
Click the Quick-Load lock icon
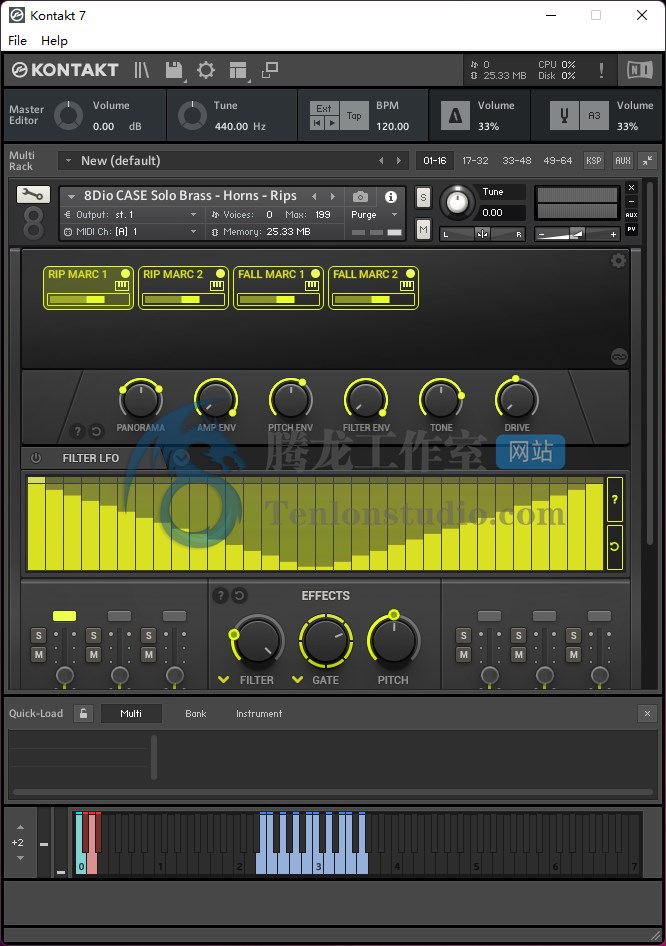pos(83,713)
